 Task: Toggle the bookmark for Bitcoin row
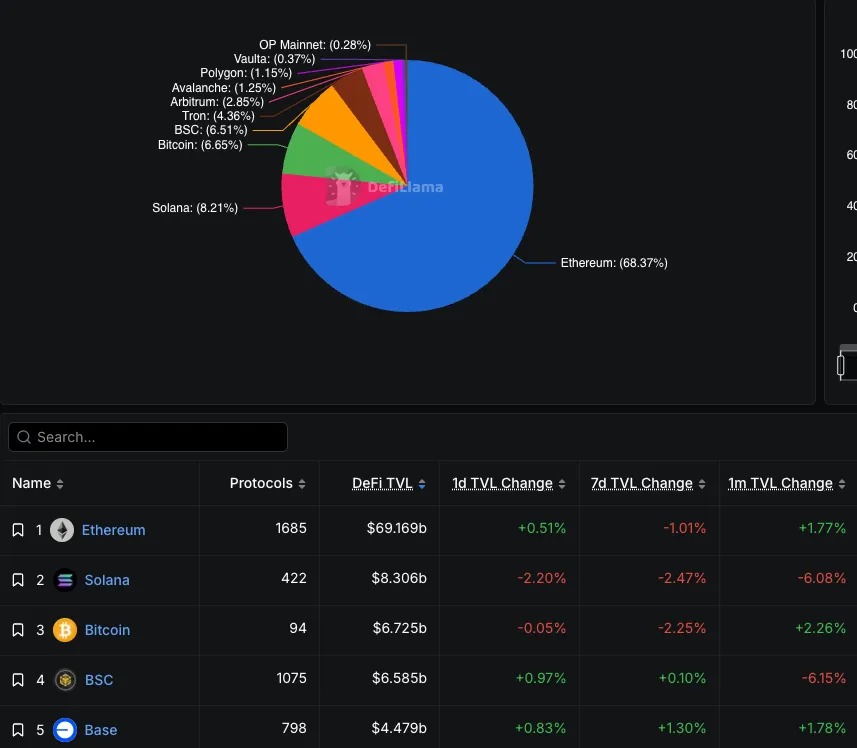pyautogui.click(x=16, y=630)
